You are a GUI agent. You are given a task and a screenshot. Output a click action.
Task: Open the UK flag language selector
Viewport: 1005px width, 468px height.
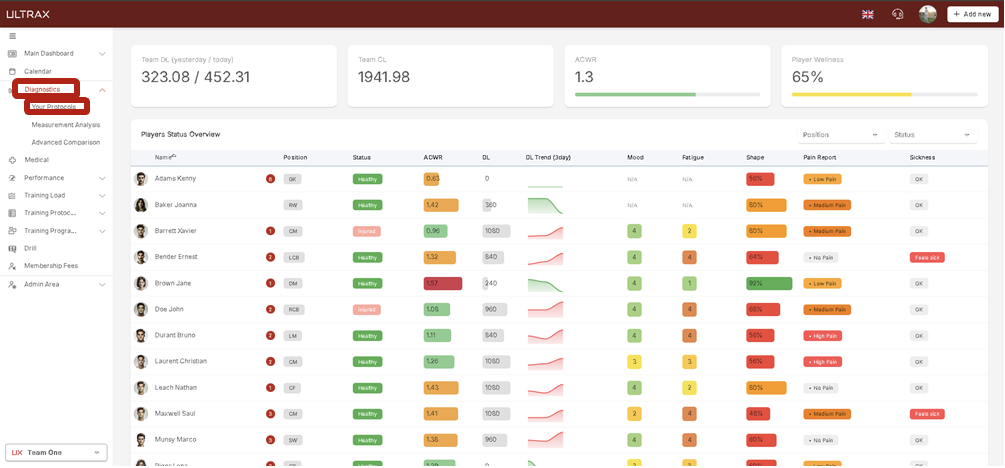867,14
